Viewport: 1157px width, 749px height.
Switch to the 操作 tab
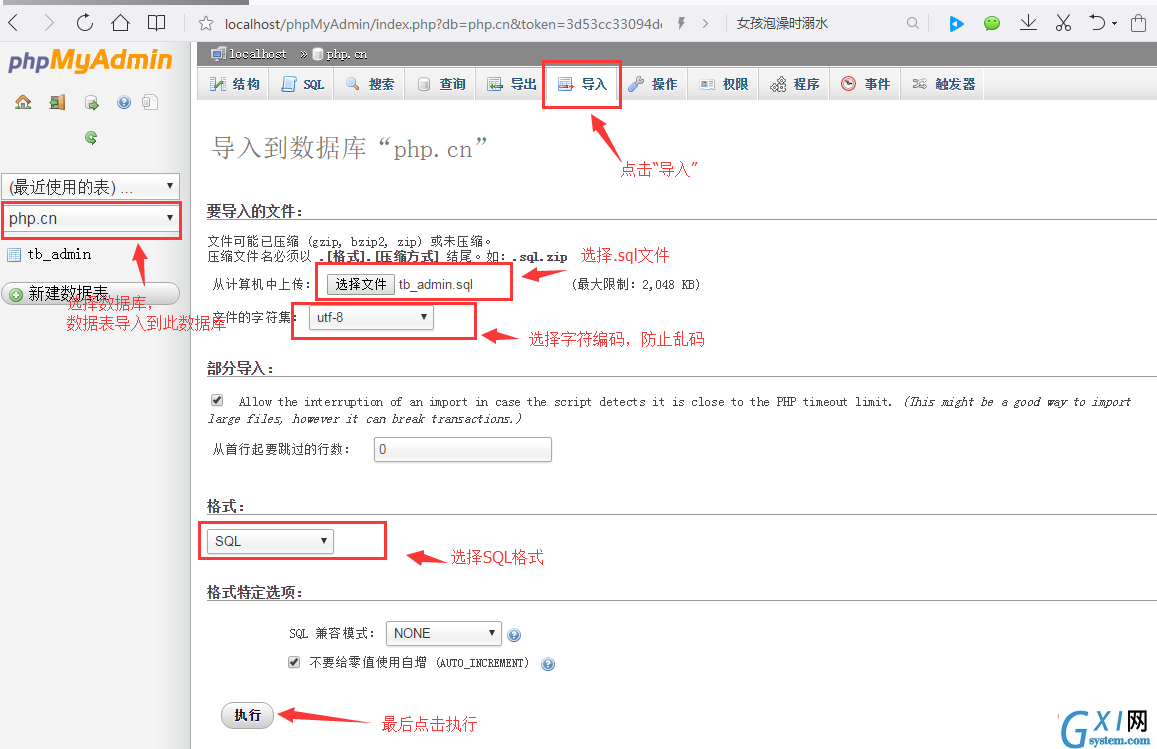(x=653, y=84)
